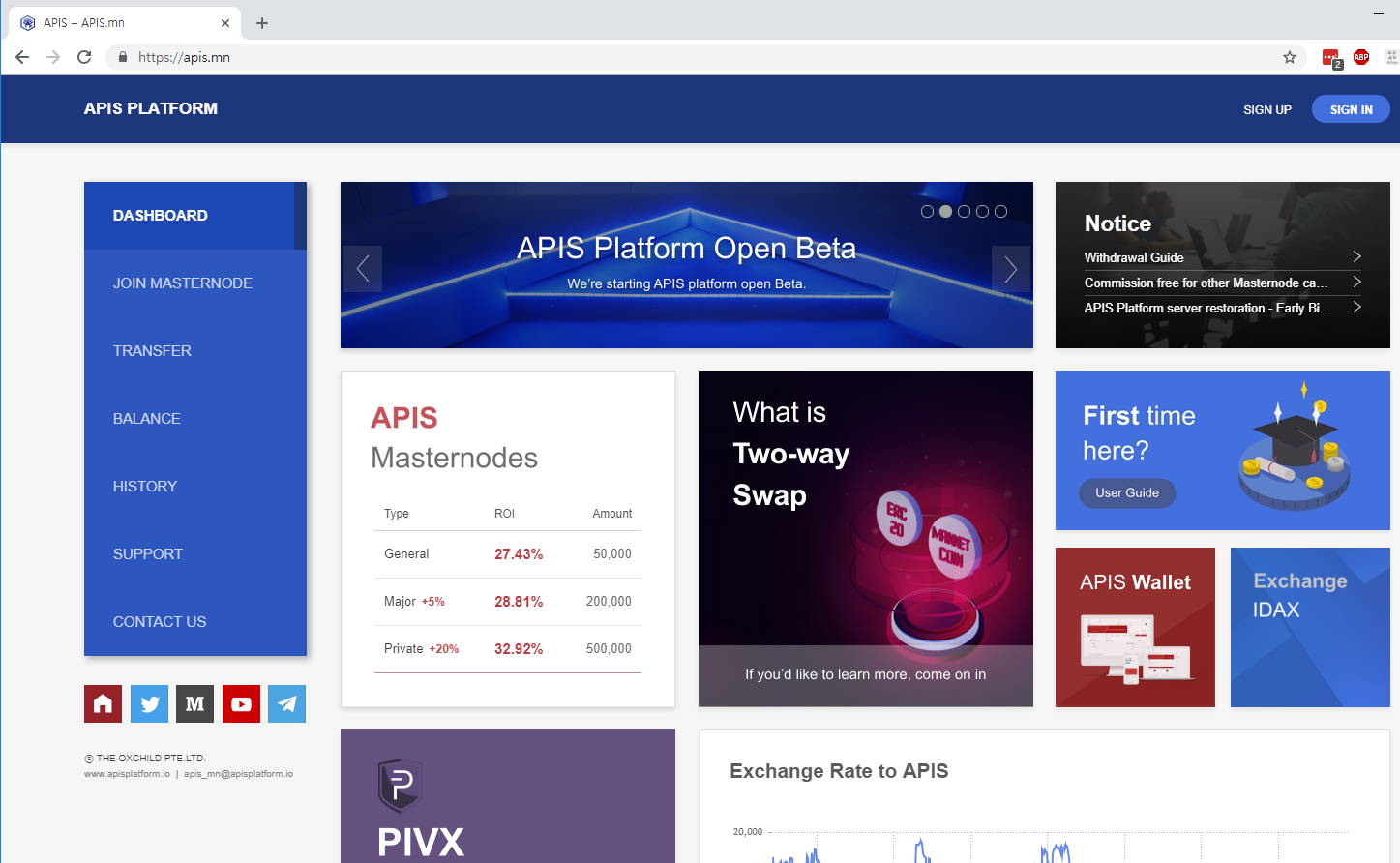Reload the apis.mn page
The width and height of the screenshot is (1400, 863).
pyautogui.click(x=84, y=57)
